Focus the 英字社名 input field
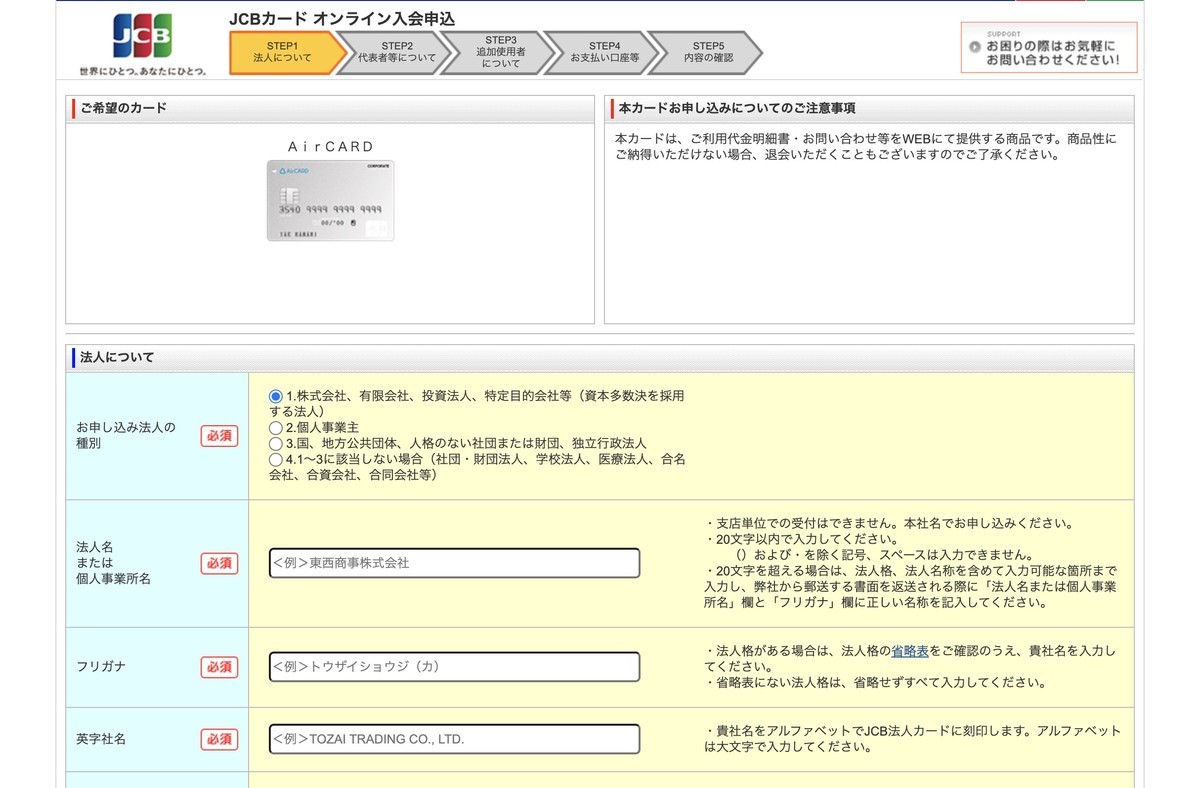This screenshot has width=1200, height=788. coord(454,739)
